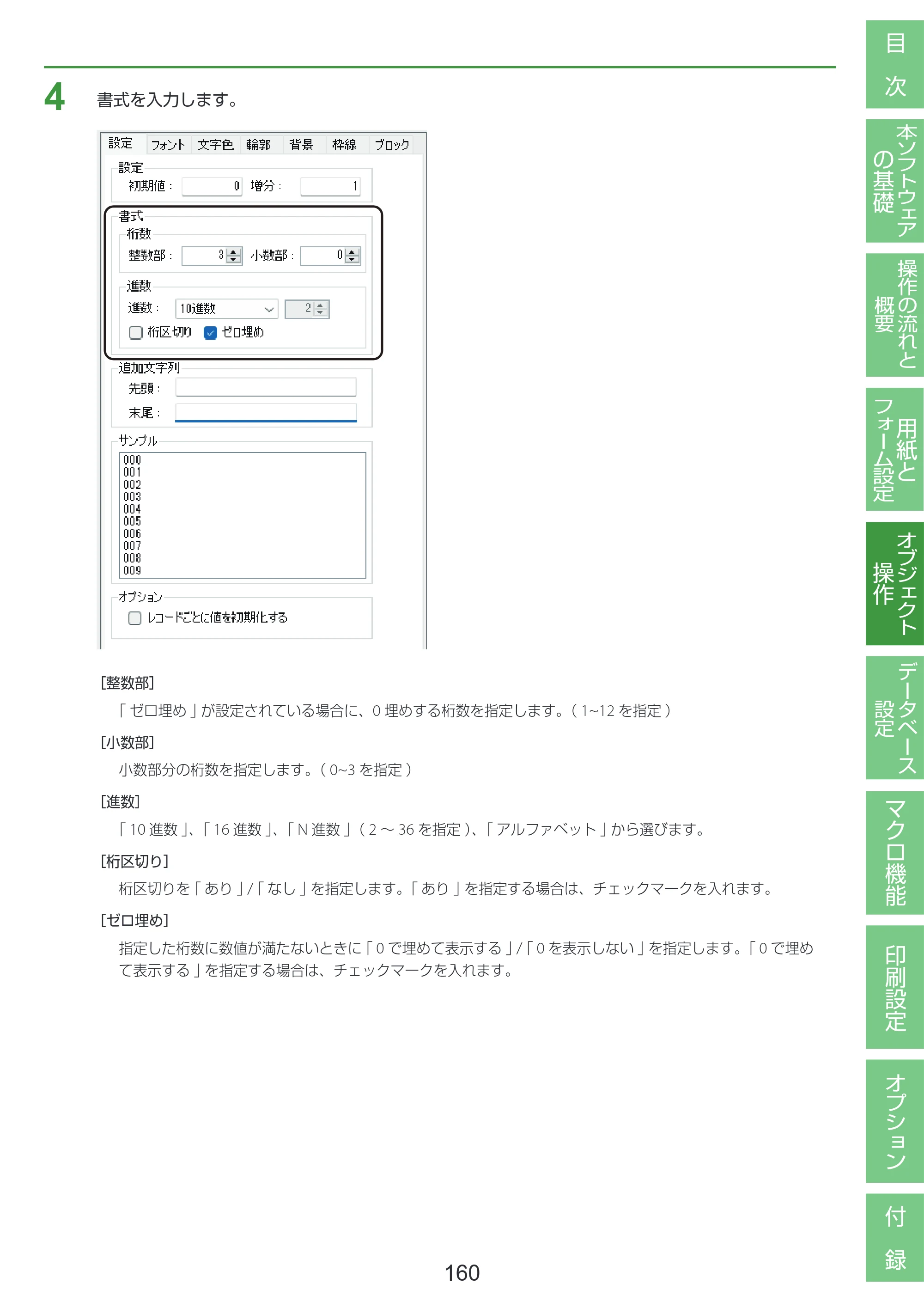Click the 小数部 number field

(x=323, y=256)
